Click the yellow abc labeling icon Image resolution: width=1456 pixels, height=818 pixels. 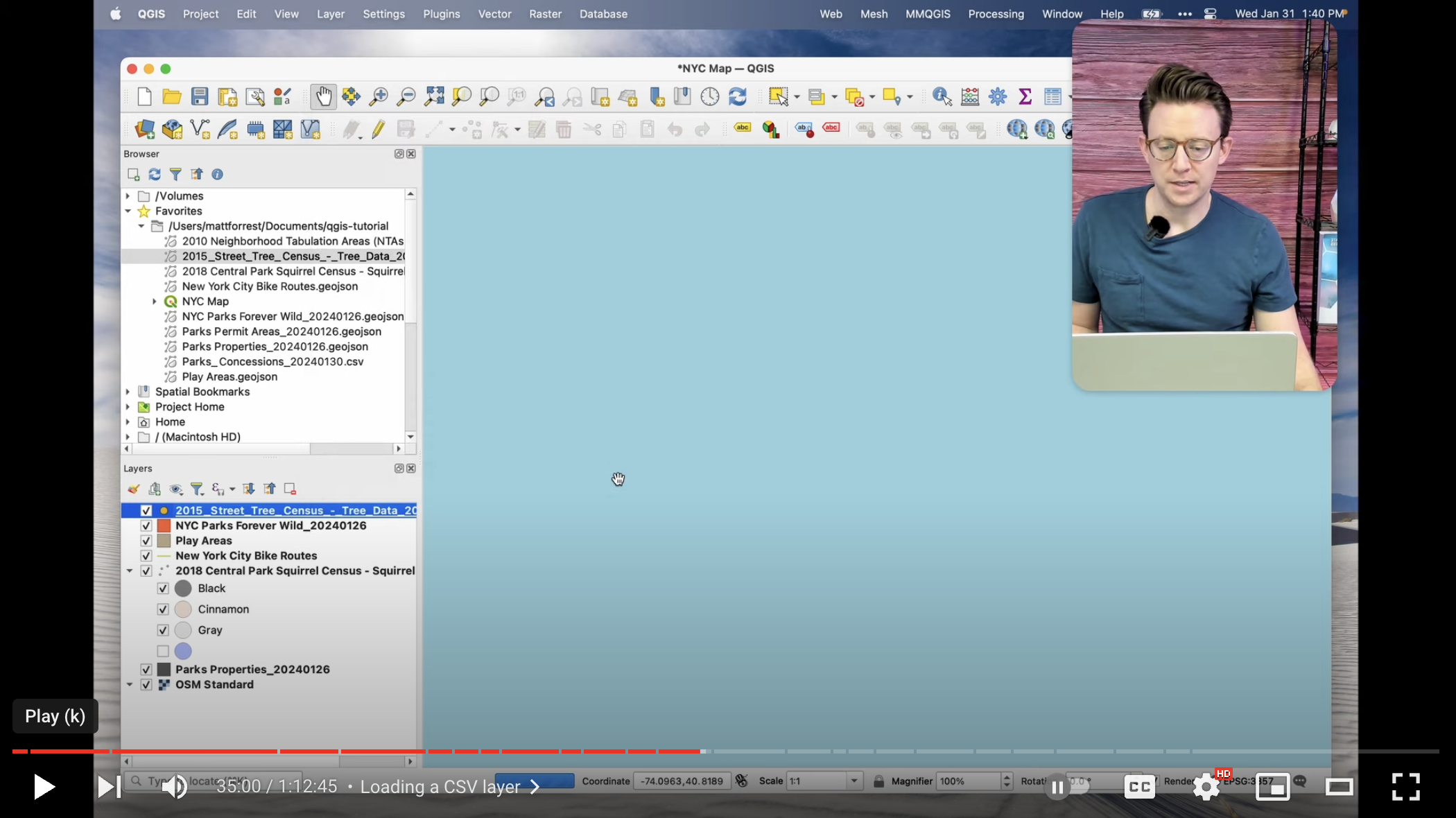(743, 128)
